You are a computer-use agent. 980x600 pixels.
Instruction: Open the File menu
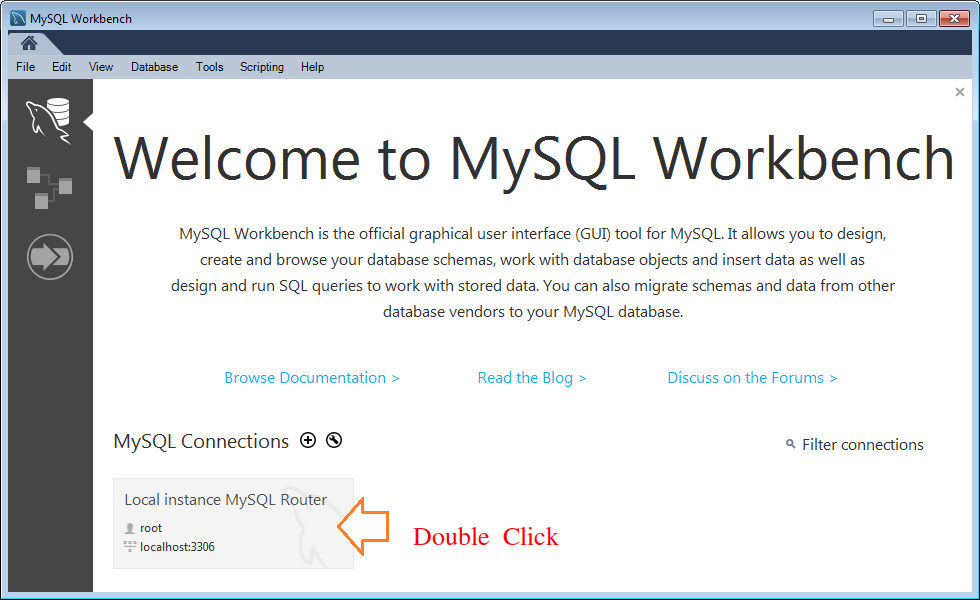(x=26, y=67)
